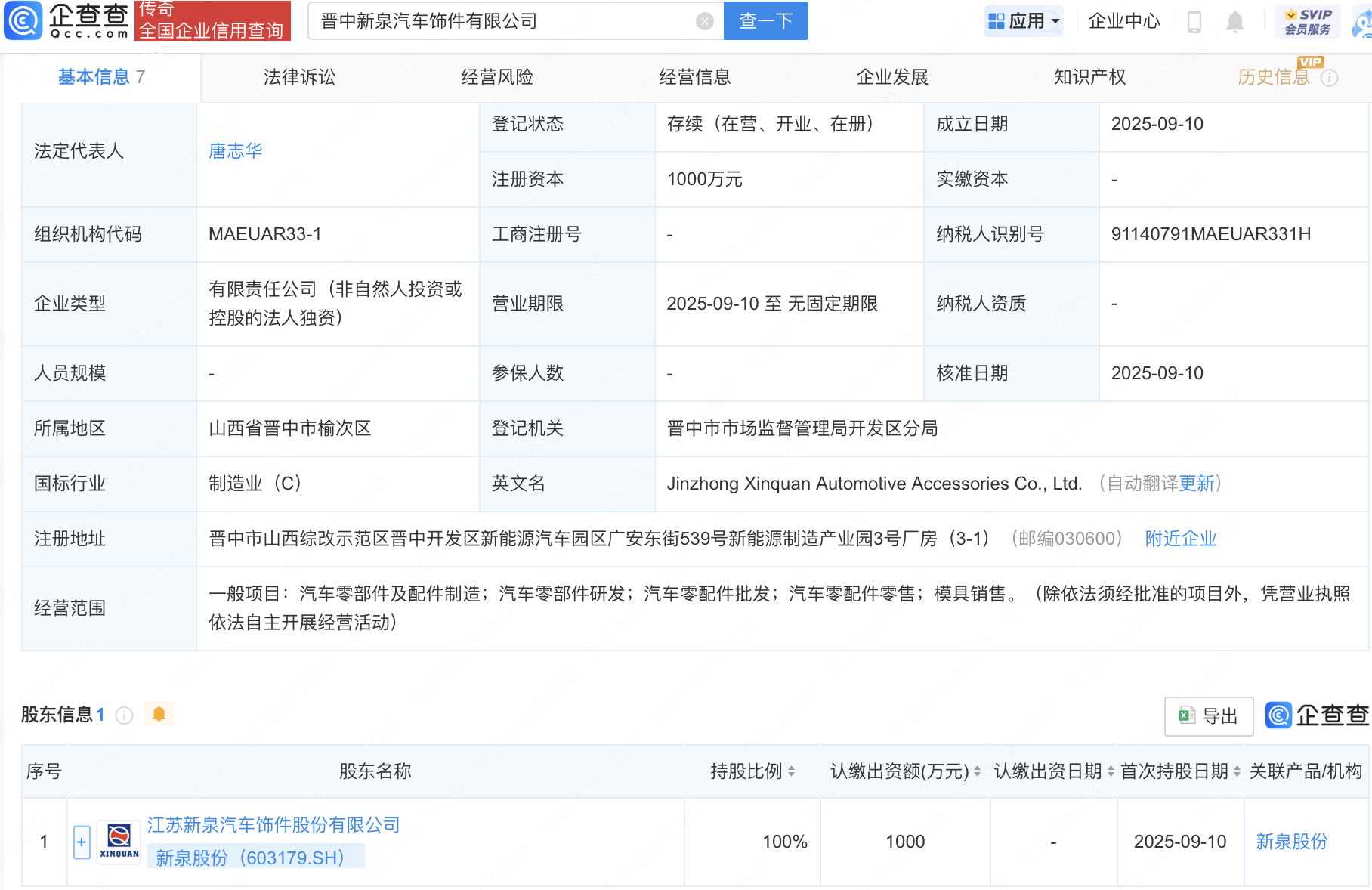Click the Qichacha logo icon
Screen dimensions: 1372x890
[23, 20]
